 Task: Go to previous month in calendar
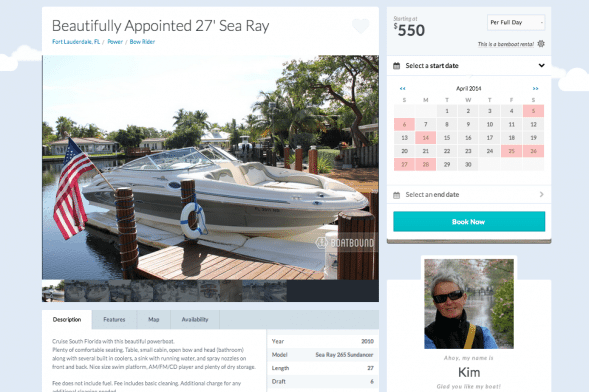click(x=403, y=89)
